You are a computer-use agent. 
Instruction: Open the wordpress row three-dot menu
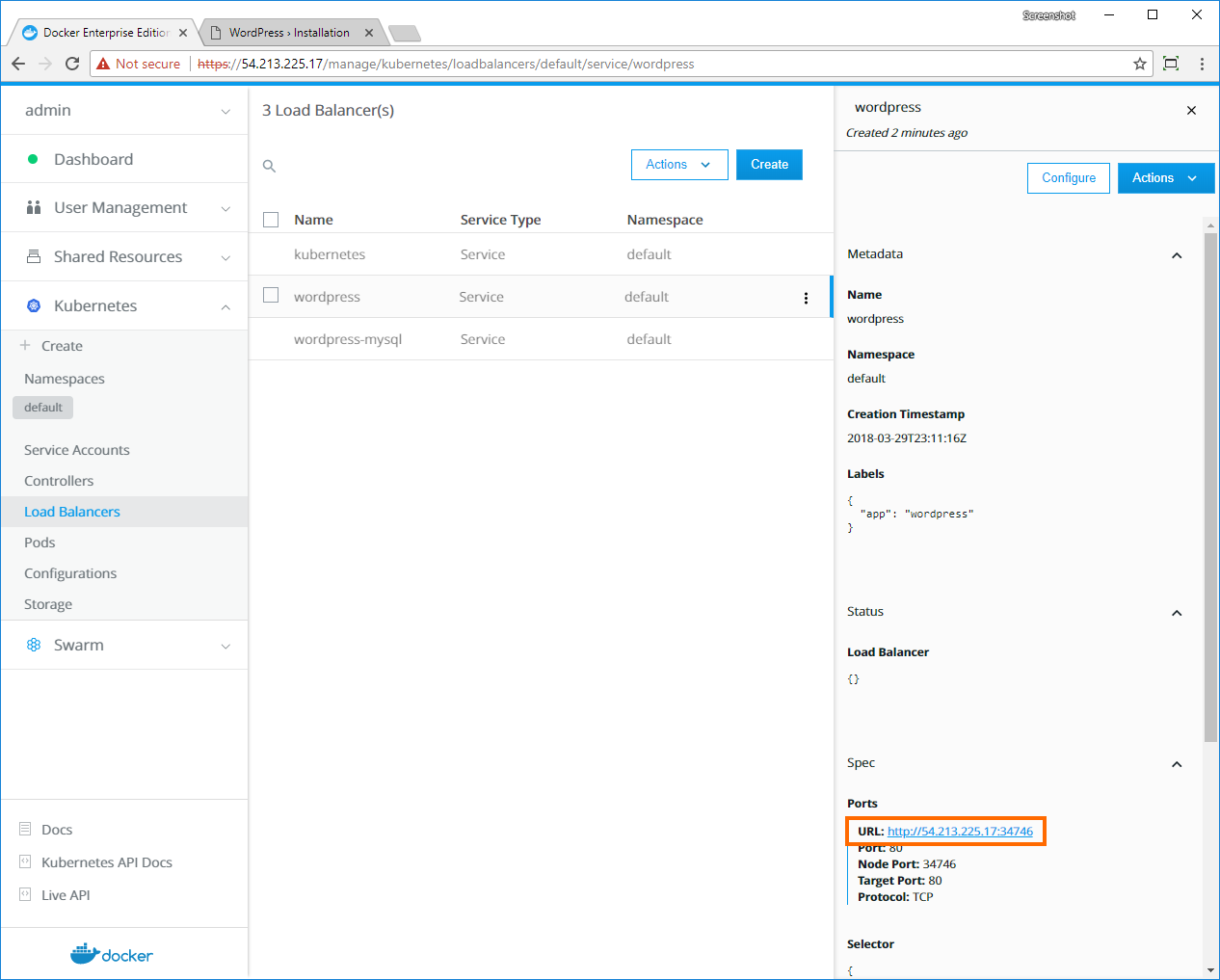click(x=806, y=298)
